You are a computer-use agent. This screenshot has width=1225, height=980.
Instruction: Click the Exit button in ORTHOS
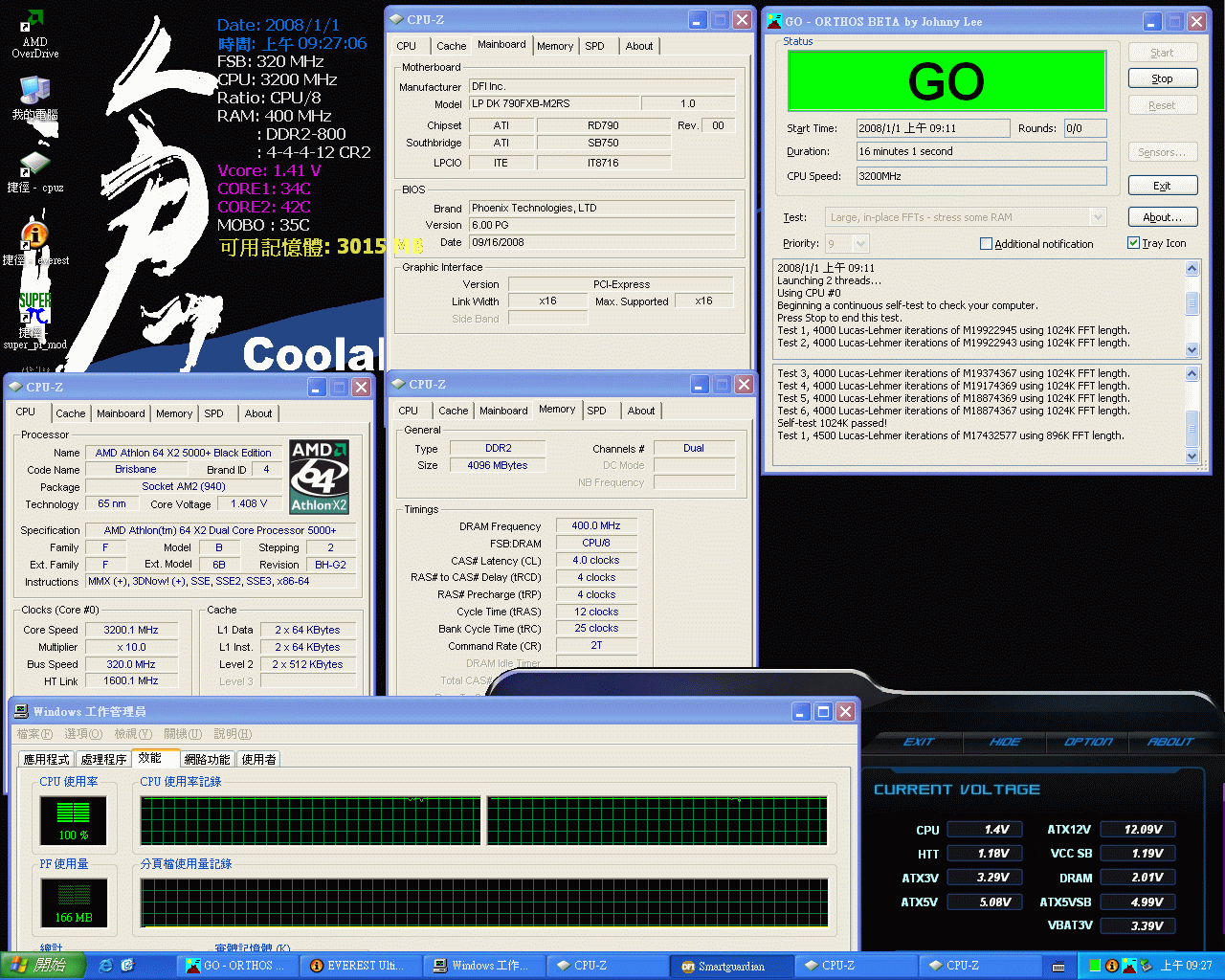1162,186
